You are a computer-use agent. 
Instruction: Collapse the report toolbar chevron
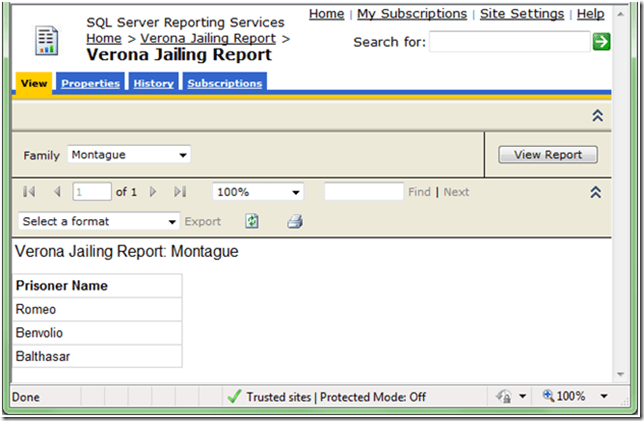(x=597, y=192)
